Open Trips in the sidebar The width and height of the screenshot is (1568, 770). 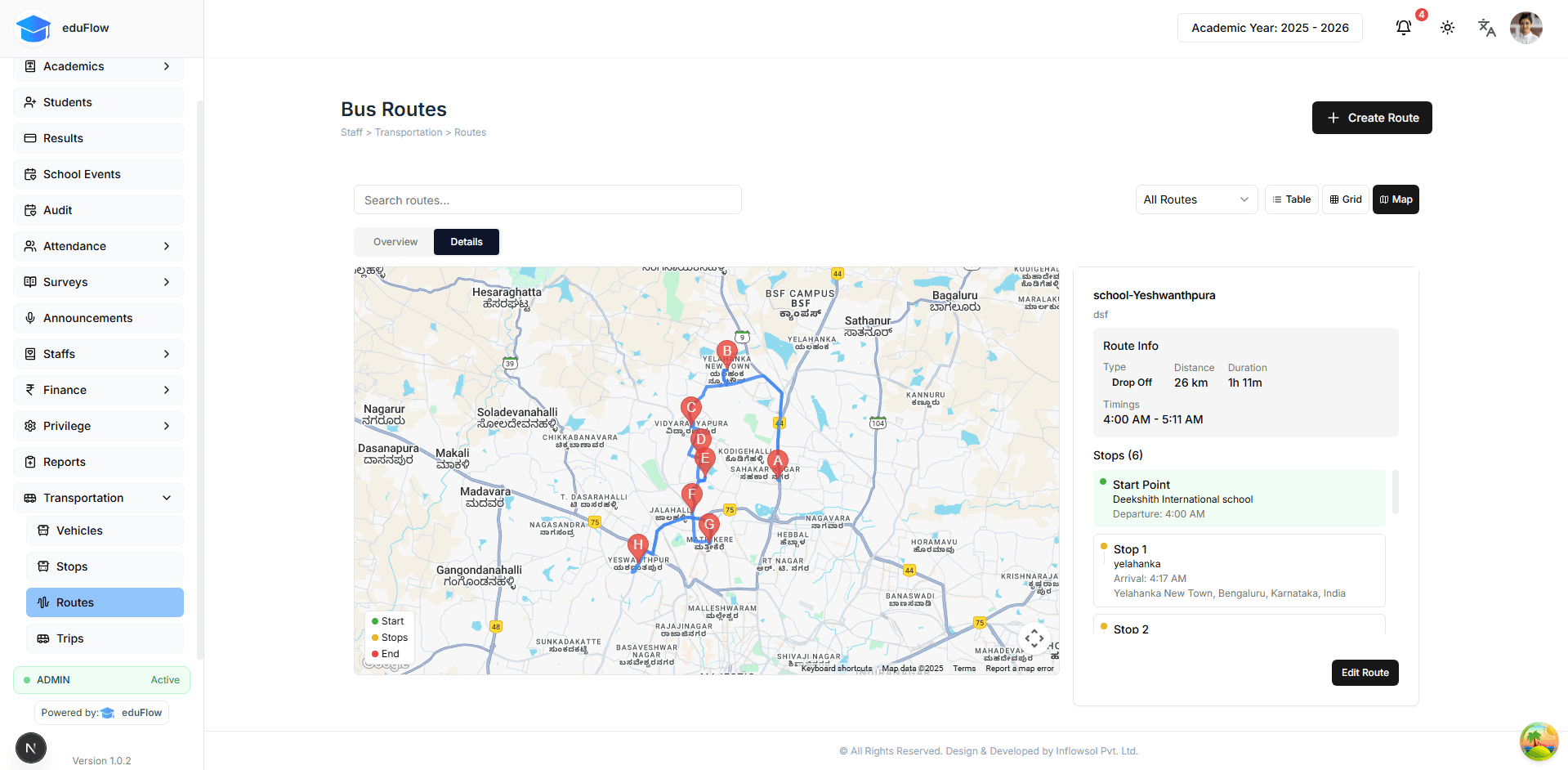point(70,638)
